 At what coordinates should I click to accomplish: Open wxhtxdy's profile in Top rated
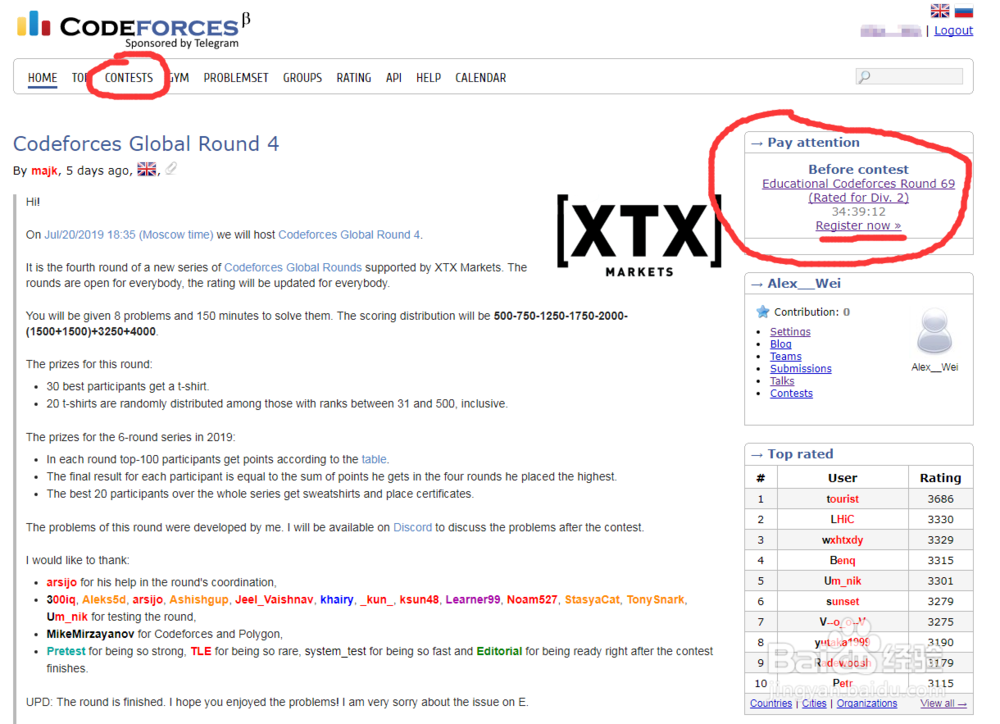pos(842,540)
